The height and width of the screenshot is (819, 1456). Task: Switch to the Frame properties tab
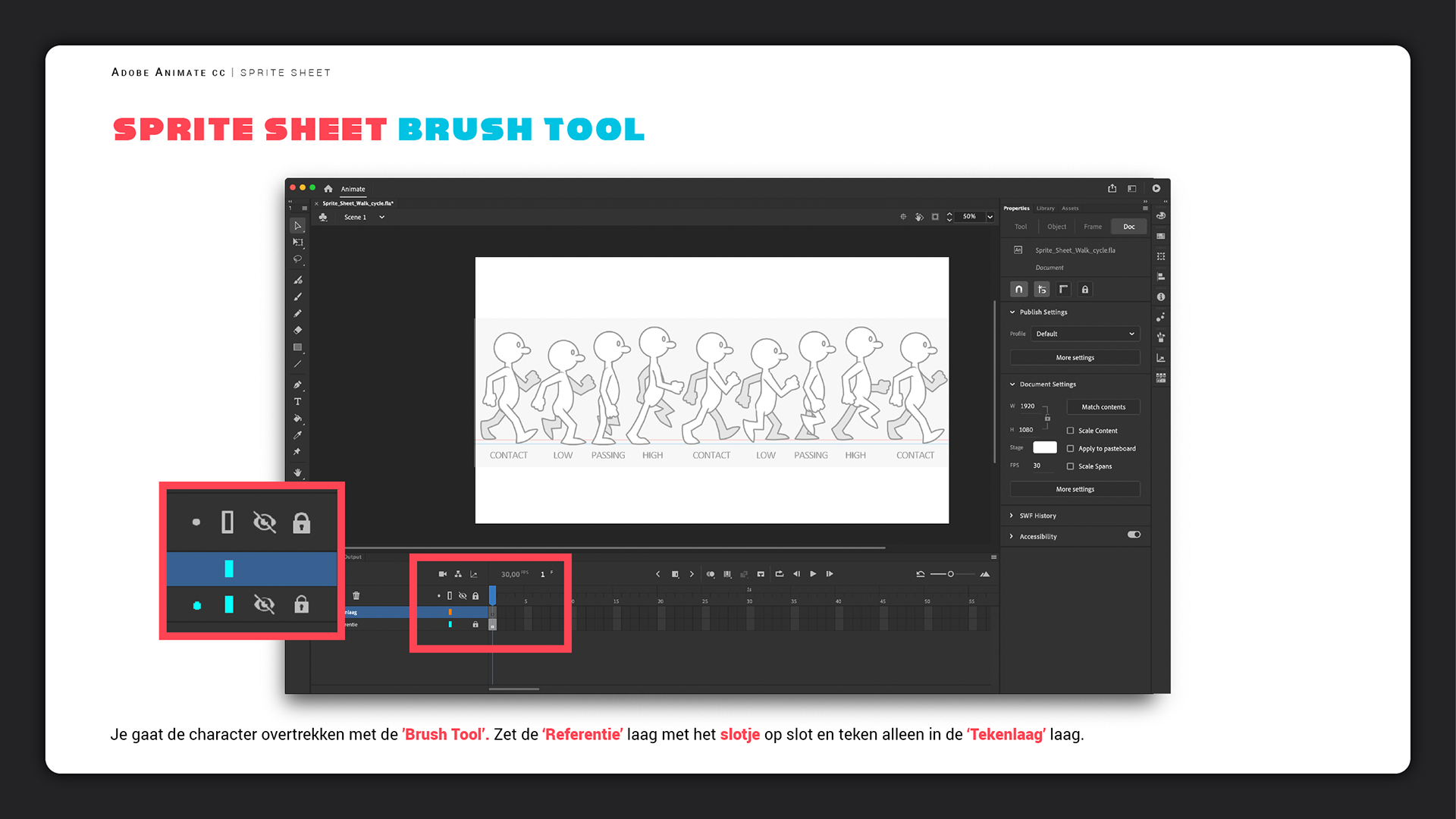(1092, 227)
